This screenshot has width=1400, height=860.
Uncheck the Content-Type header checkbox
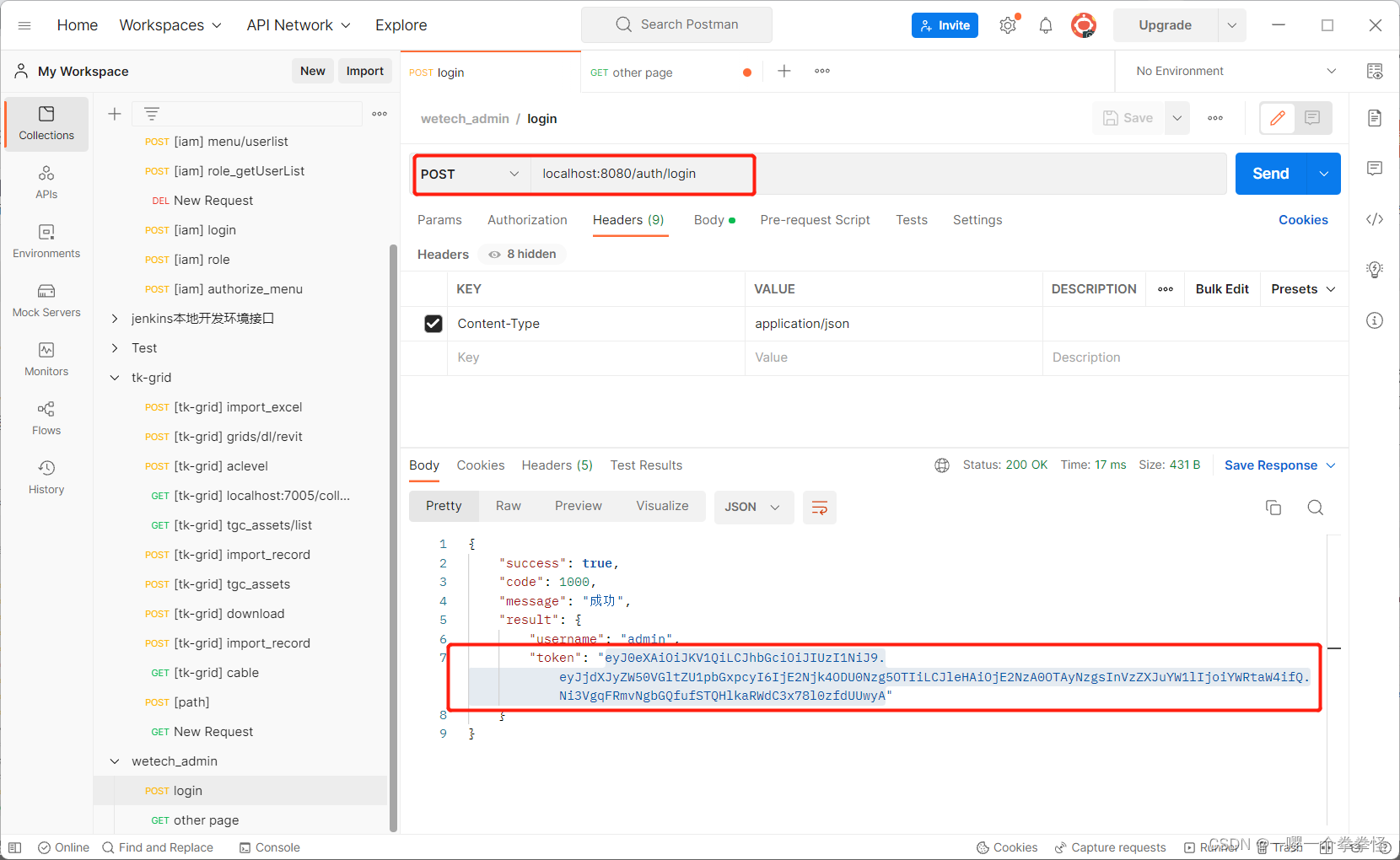pos(433,324)
